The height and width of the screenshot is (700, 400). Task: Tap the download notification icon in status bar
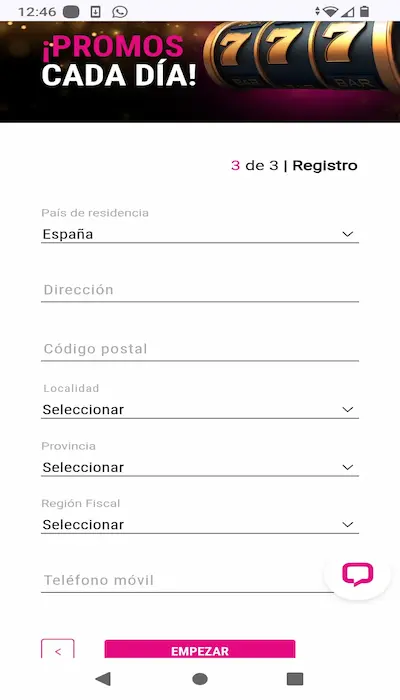tap(95, 12)
